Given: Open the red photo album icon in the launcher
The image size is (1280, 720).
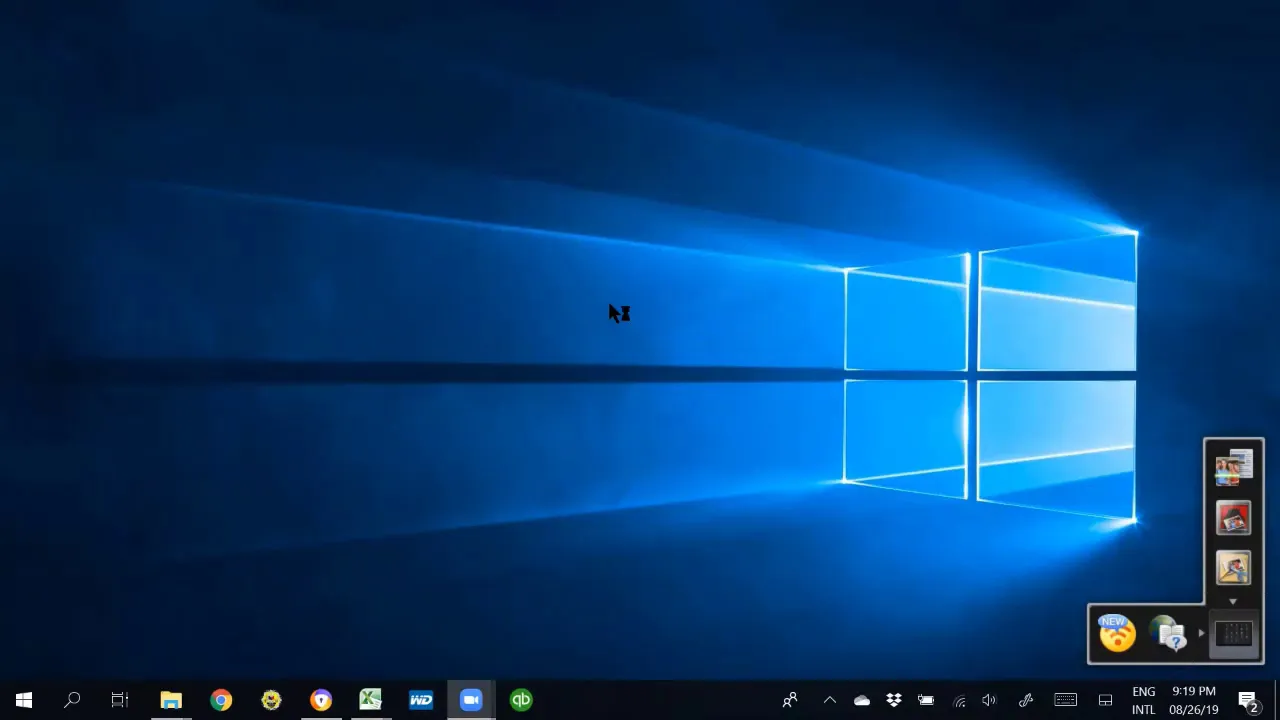Looking at the screenshot, I should pos(1233,518).
